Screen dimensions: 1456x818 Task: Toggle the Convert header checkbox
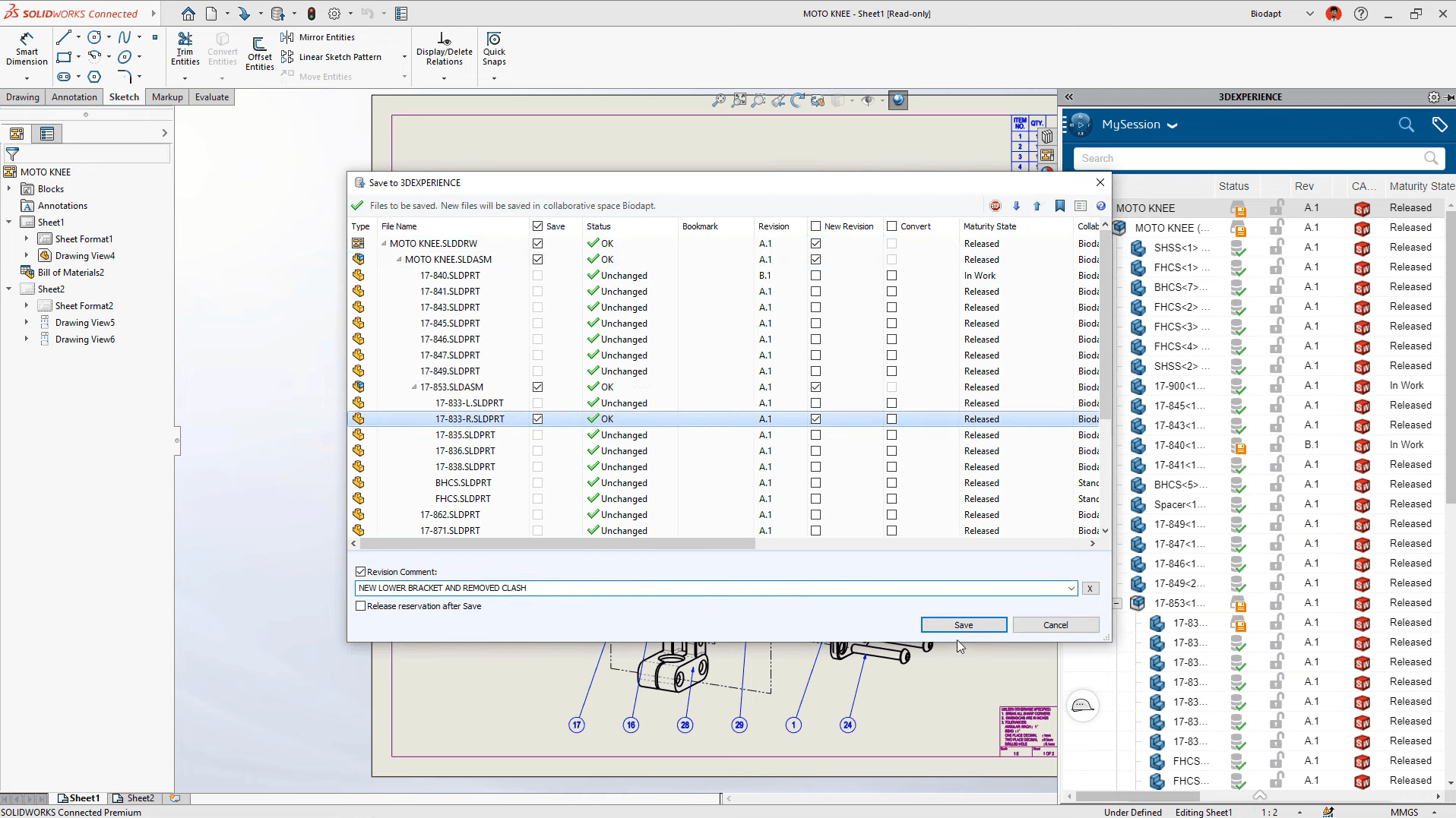point(891,226)
